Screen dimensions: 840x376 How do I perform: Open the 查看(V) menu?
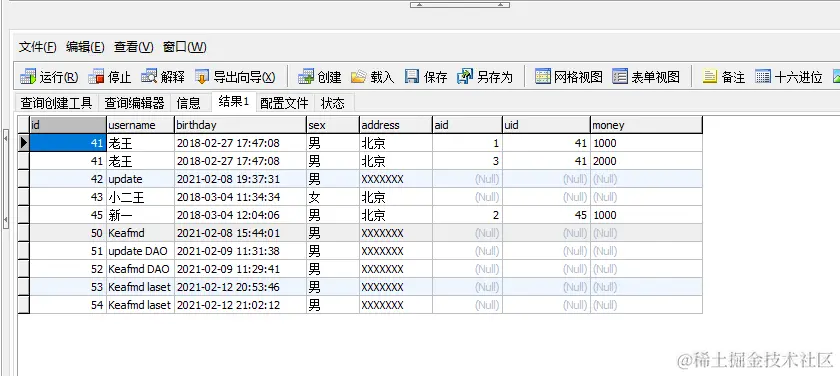tap(133, 47)
